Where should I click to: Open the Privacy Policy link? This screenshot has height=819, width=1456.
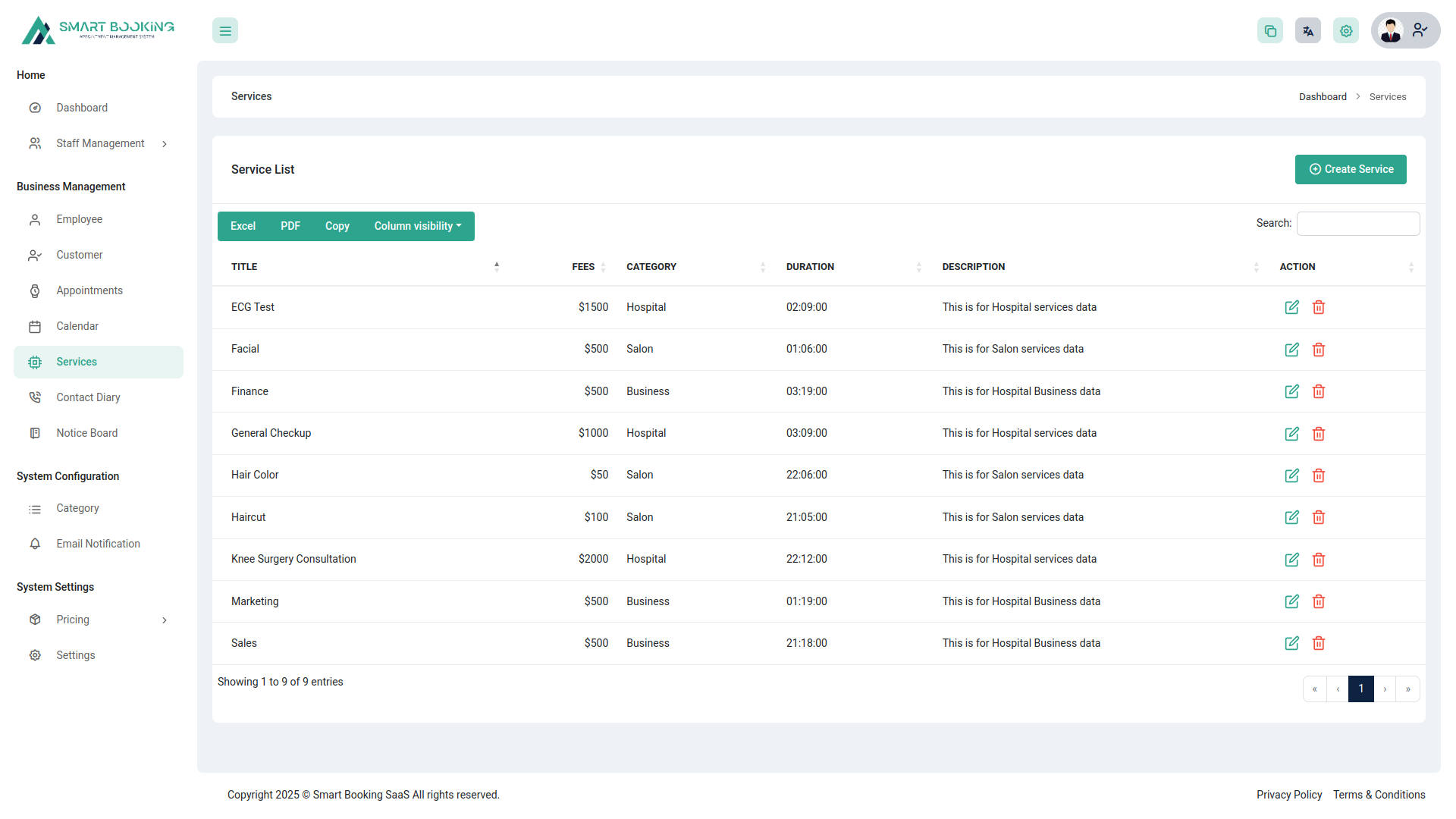(x=1289, y=795)
